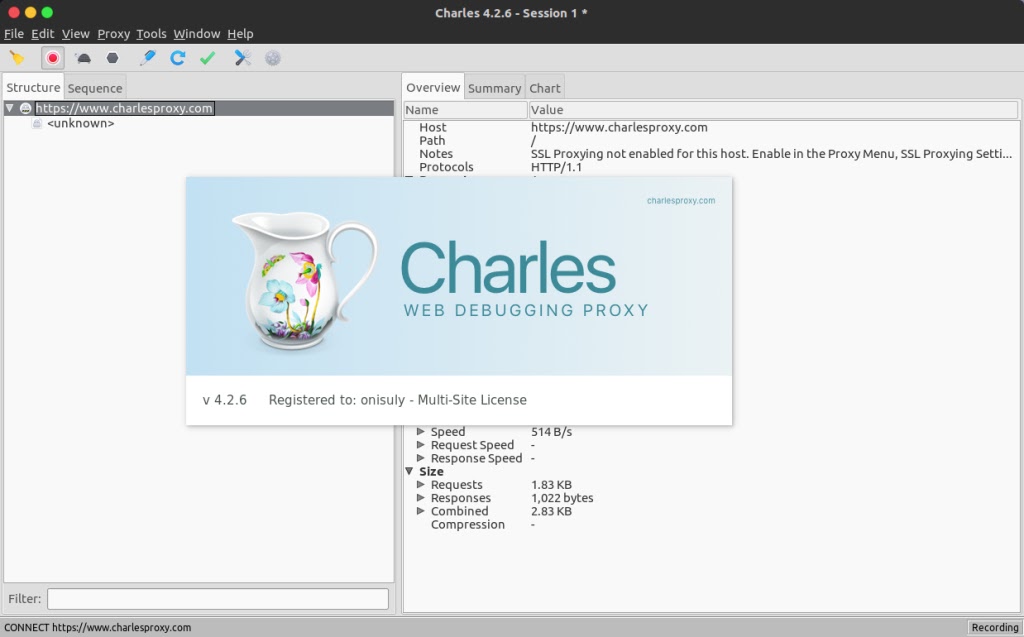Click into the Filter input field

pyautogui.click(x=215, y=598)
